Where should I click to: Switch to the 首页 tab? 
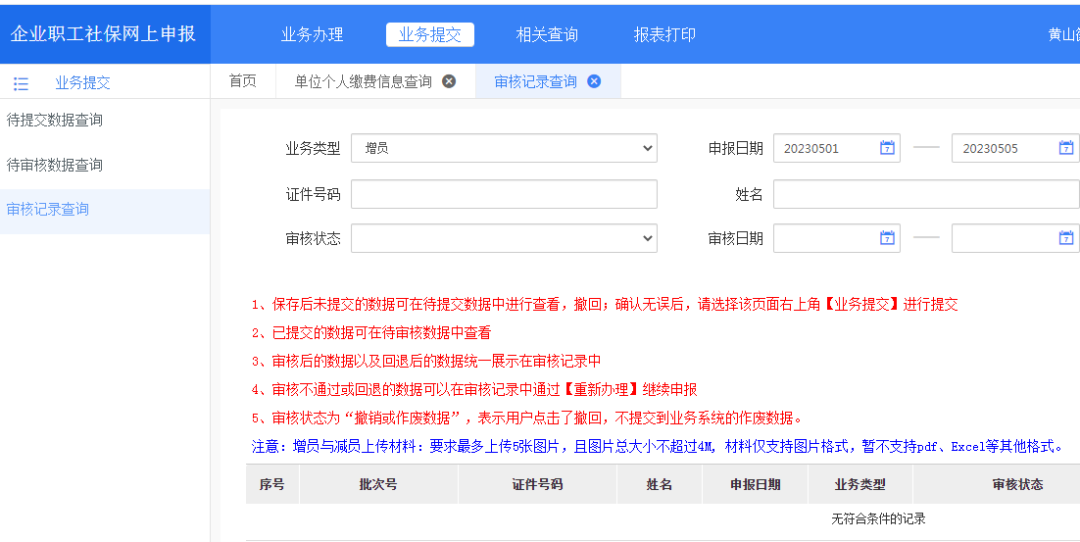click(x=242, y=81)
